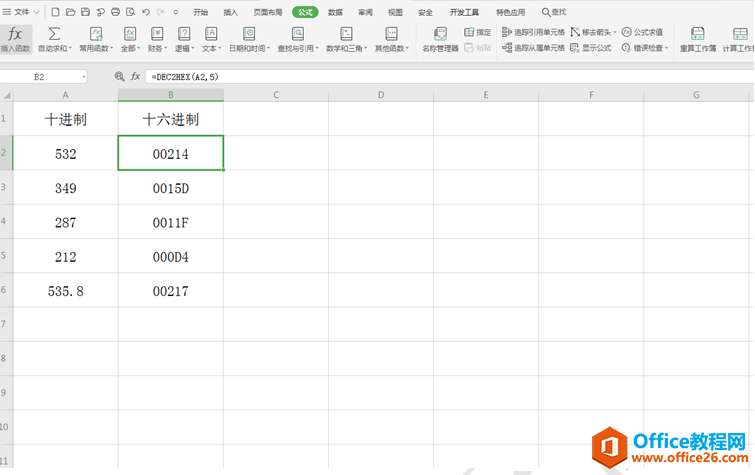The image size is (755, 475).
Task: Open the Name Box dropdown arrow next to B2
Action: click(x=83, y=76)
